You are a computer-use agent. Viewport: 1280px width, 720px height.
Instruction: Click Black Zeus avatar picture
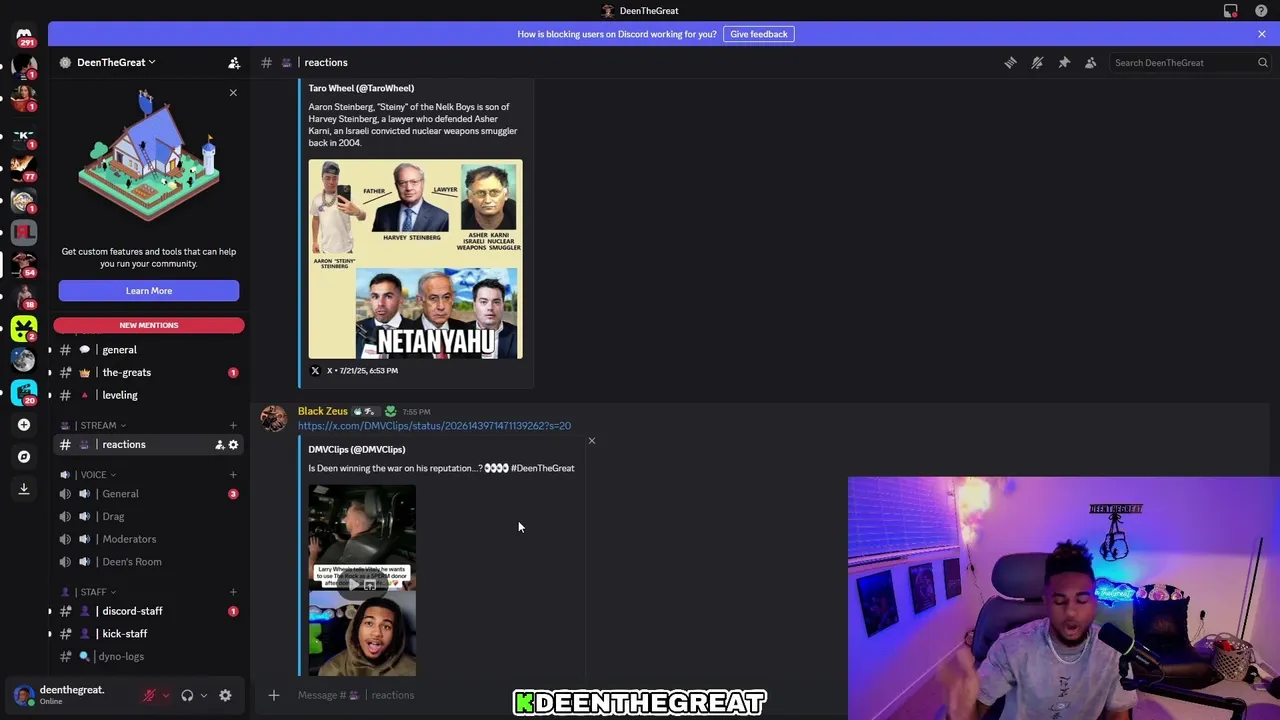click(x=273, y=419)
